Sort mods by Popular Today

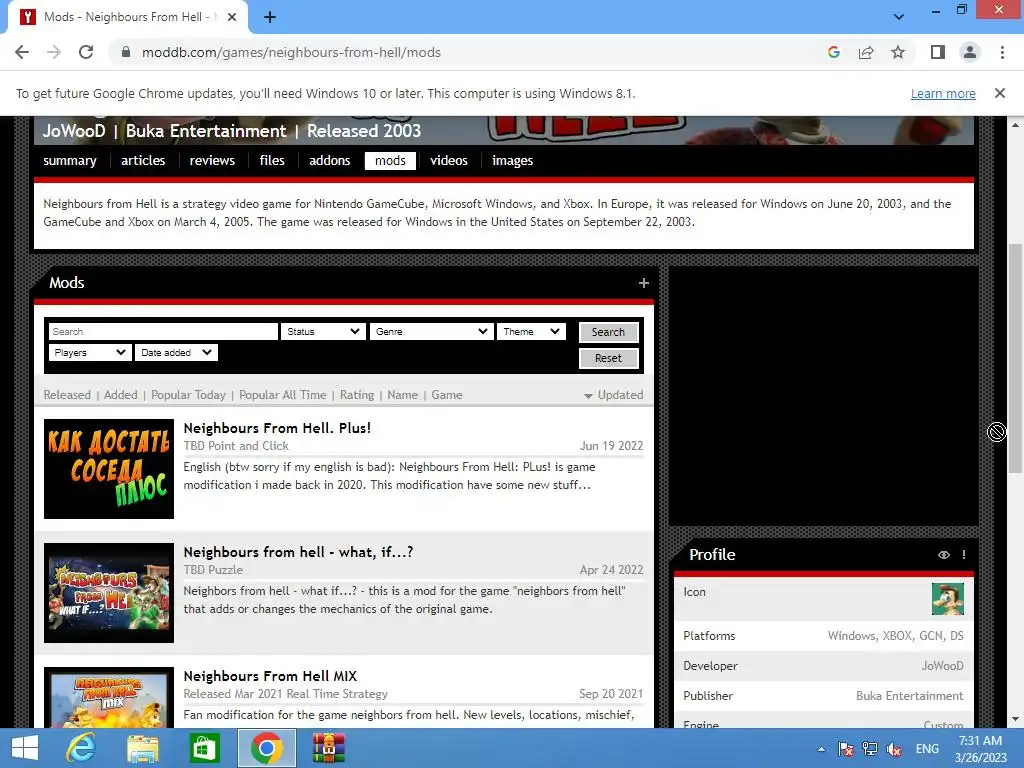(188, 395)
